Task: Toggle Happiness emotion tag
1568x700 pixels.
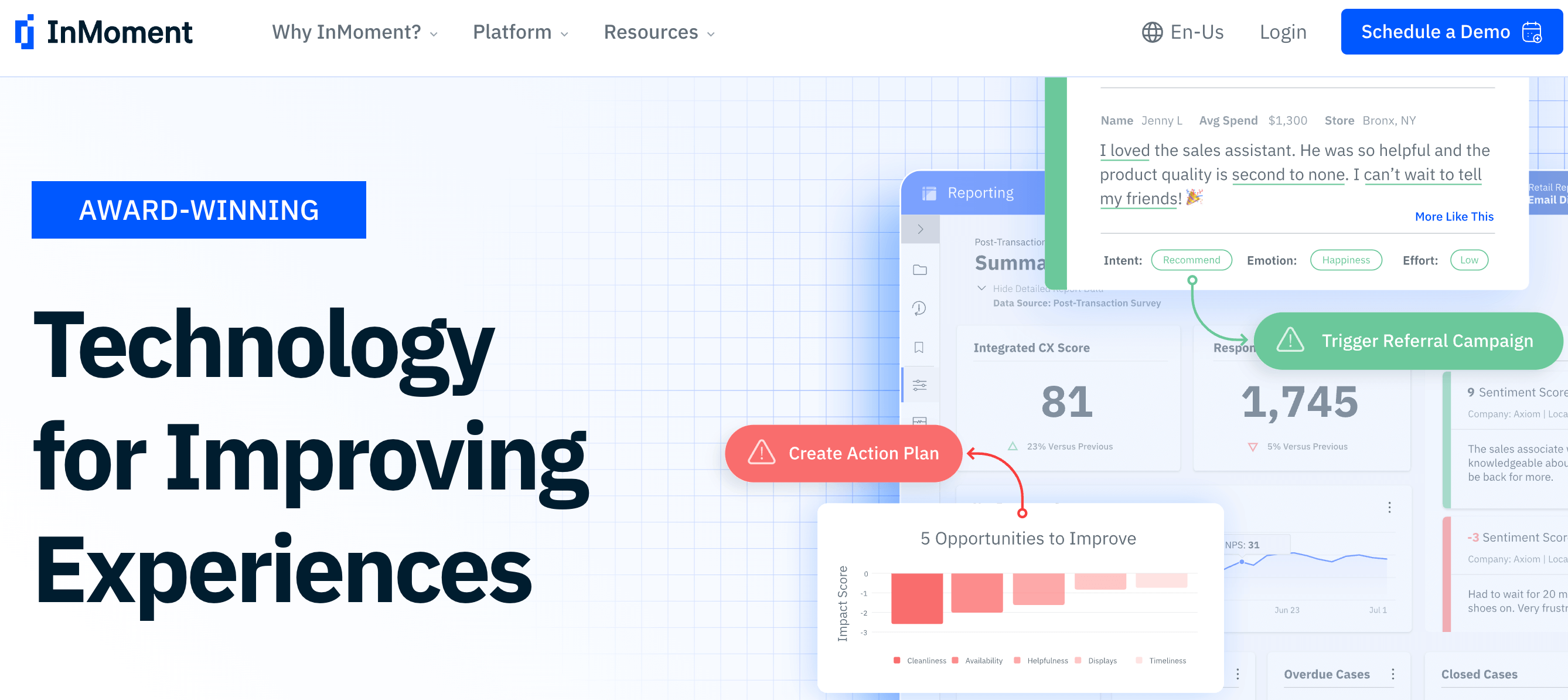Action: [1344, 260]
